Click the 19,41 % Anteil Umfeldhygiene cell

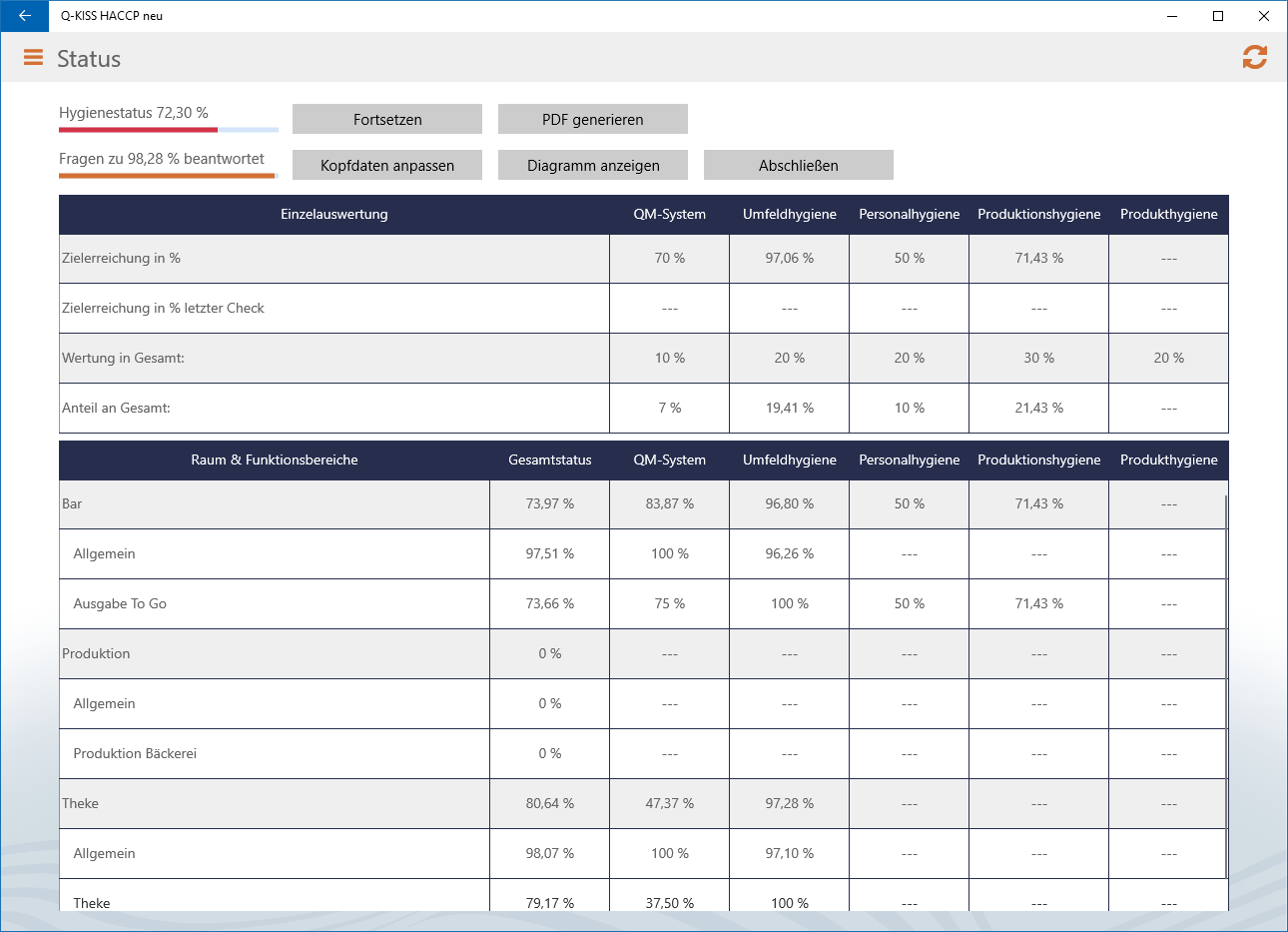pyautogui.click(x=790, y=408)
